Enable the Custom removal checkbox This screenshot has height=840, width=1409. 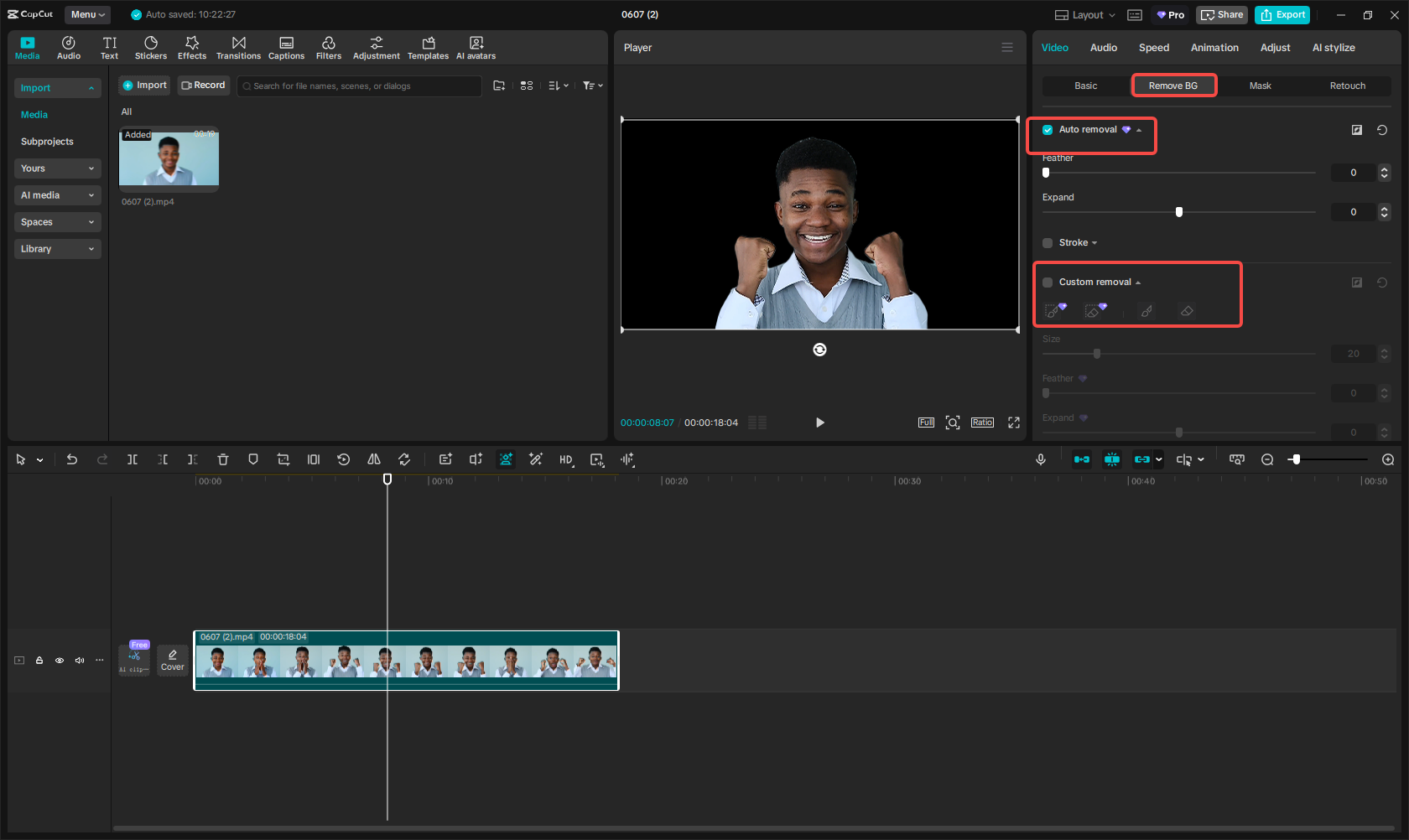tap(1048, 283)
